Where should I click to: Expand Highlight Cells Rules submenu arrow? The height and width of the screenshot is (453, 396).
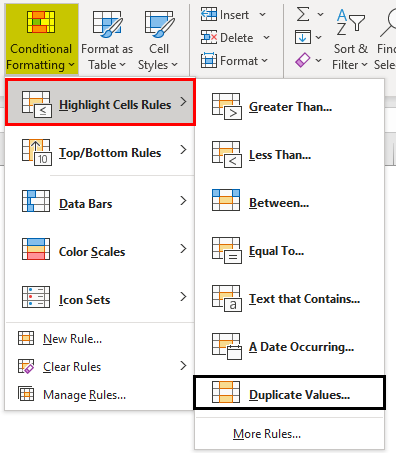click(x=183, y=102)
